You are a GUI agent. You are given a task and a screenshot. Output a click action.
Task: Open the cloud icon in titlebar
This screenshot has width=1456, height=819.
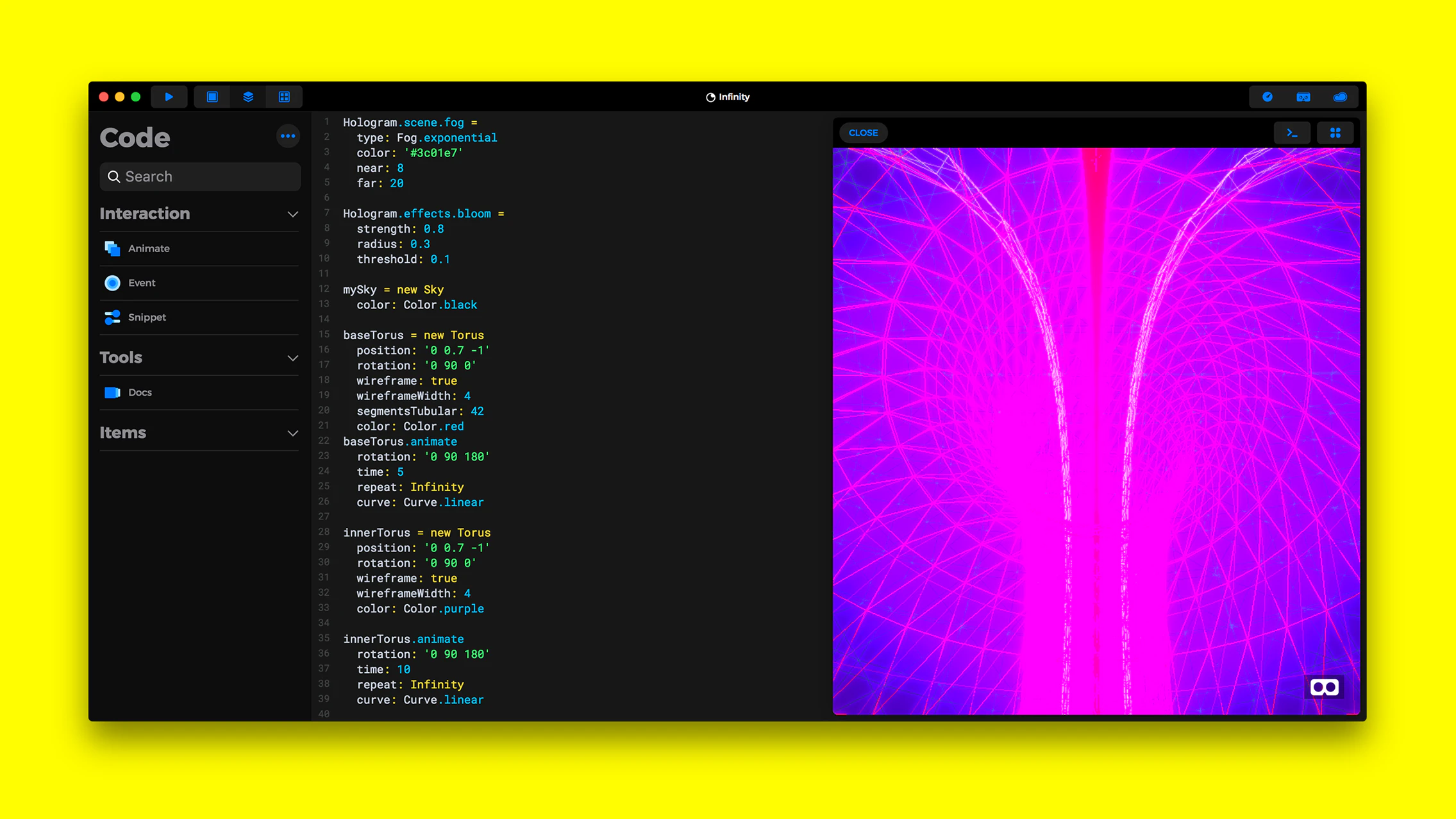(1340, 97)
